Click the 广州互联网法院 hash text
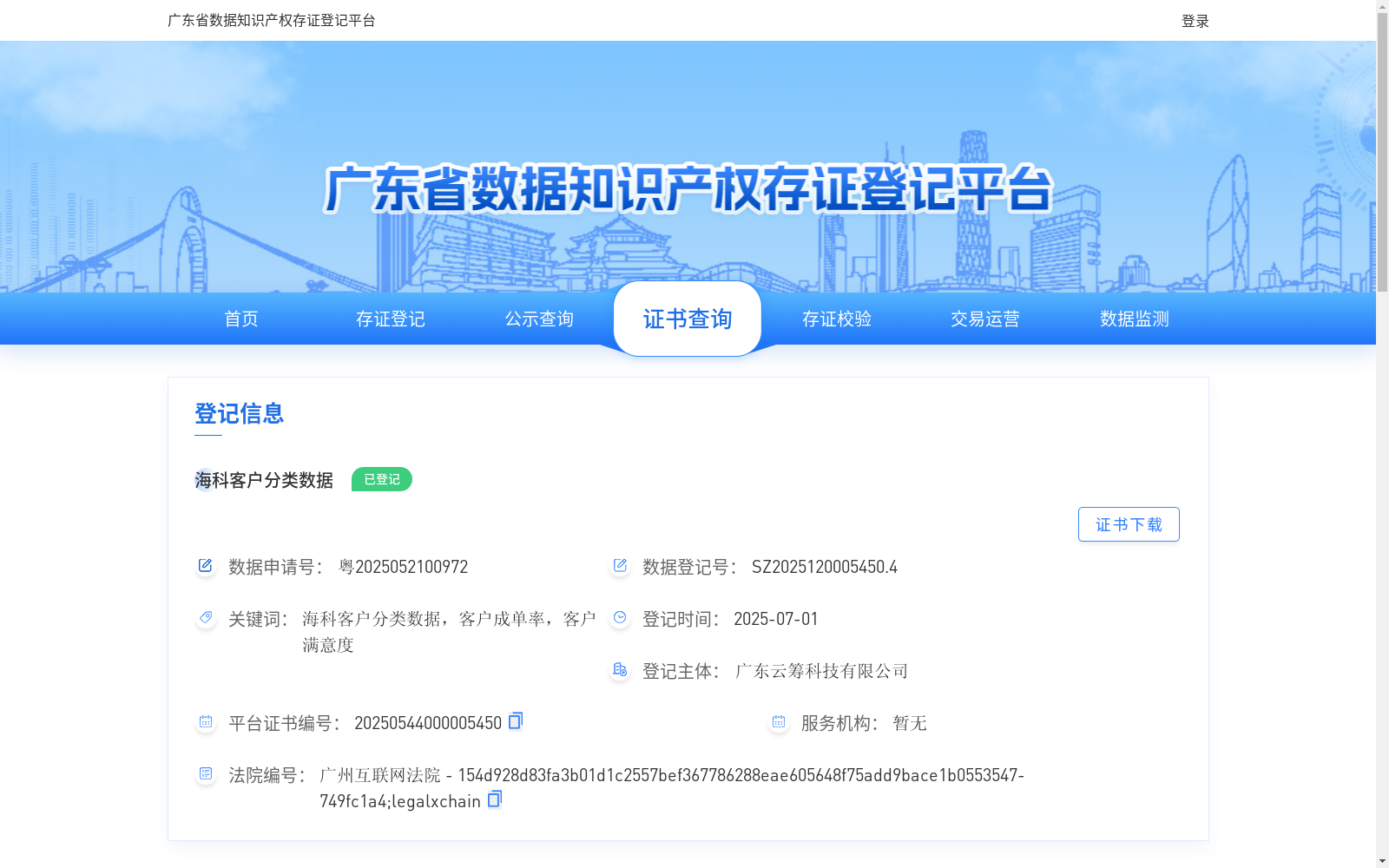Viewport: 1389px width, 868px height. tap(672, 788)
